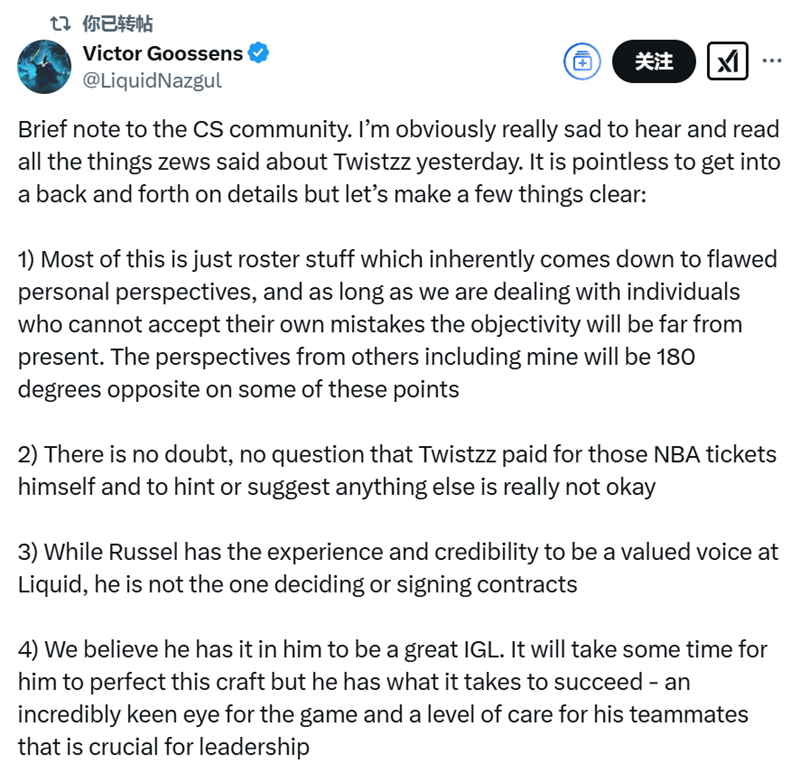Click the opening "Brief note to the CS community" paragraph
Screen dimensions: 800x764
(x=390, y=162)
